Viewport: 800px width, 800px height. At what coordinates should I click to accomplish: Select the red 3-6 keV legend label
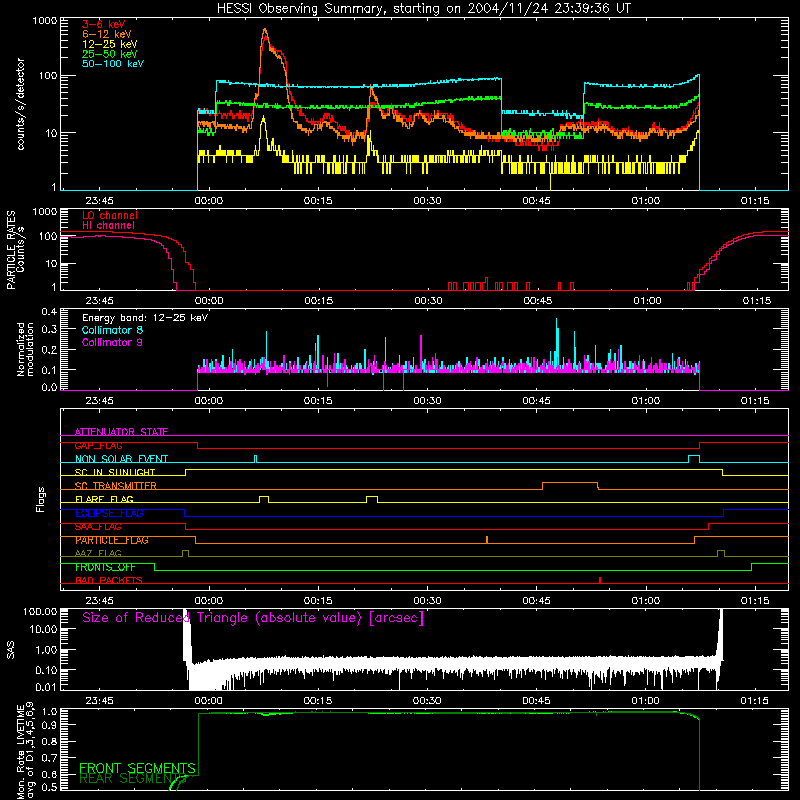click(x=104, y=24)
